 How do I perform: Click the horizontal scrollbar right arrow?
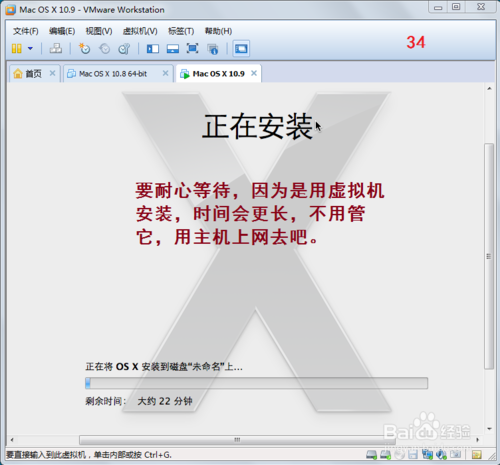click(477, 440)
